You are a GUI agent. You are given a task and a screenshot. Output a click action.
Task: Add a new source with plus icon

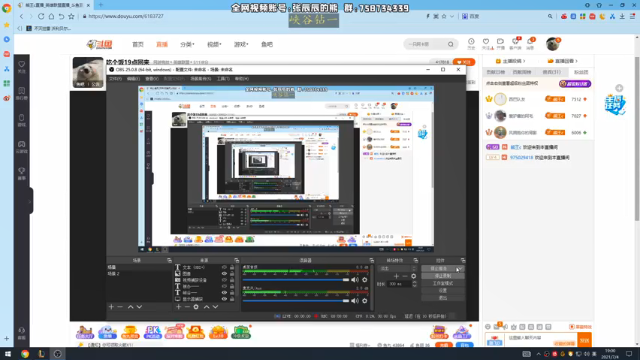[178, 307]
